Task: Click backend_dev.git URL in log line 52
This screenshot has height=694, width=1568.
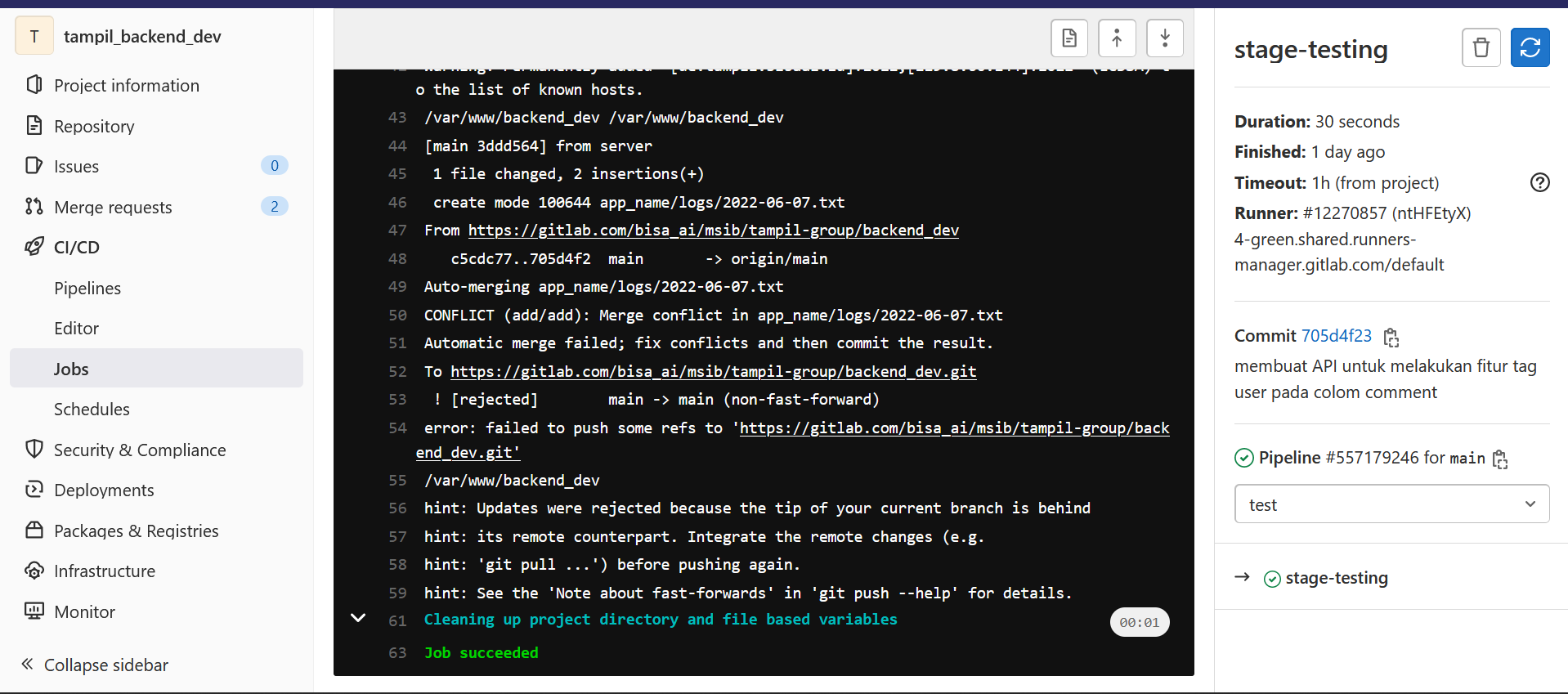Action: (x=713, y=372)
